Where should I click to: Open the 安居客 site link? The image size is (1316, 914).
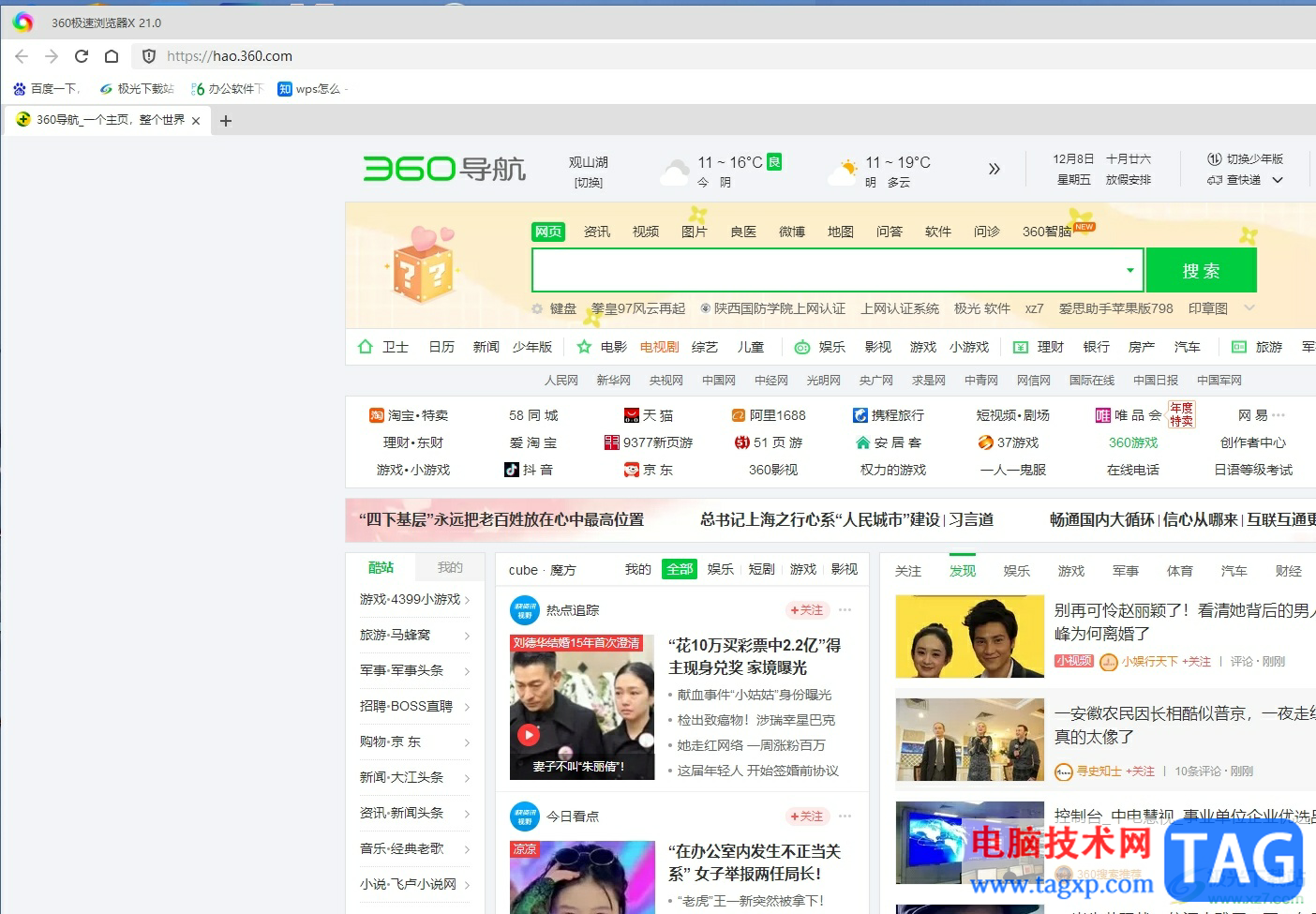(889, 442)
